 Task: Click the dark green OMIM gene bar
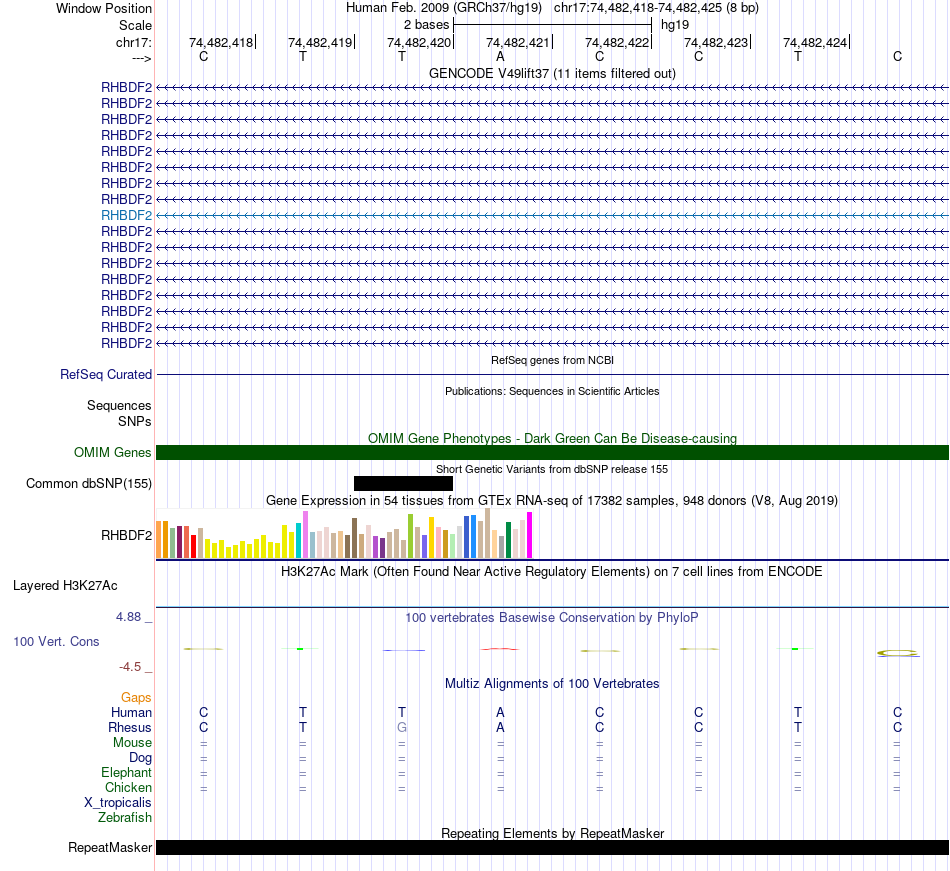[552, 452]
